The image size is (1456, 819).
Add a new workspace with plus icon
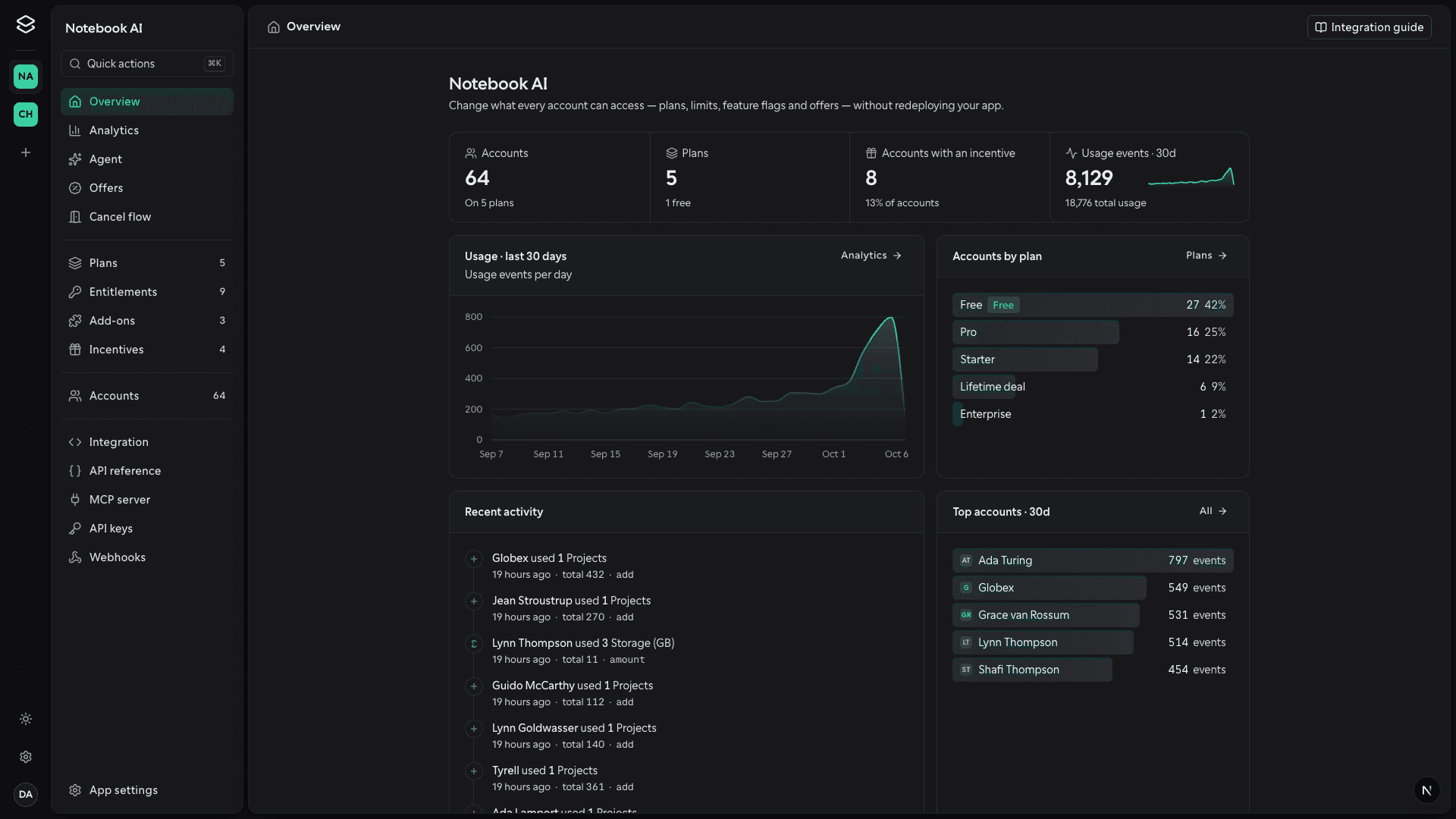coord(26,152)
